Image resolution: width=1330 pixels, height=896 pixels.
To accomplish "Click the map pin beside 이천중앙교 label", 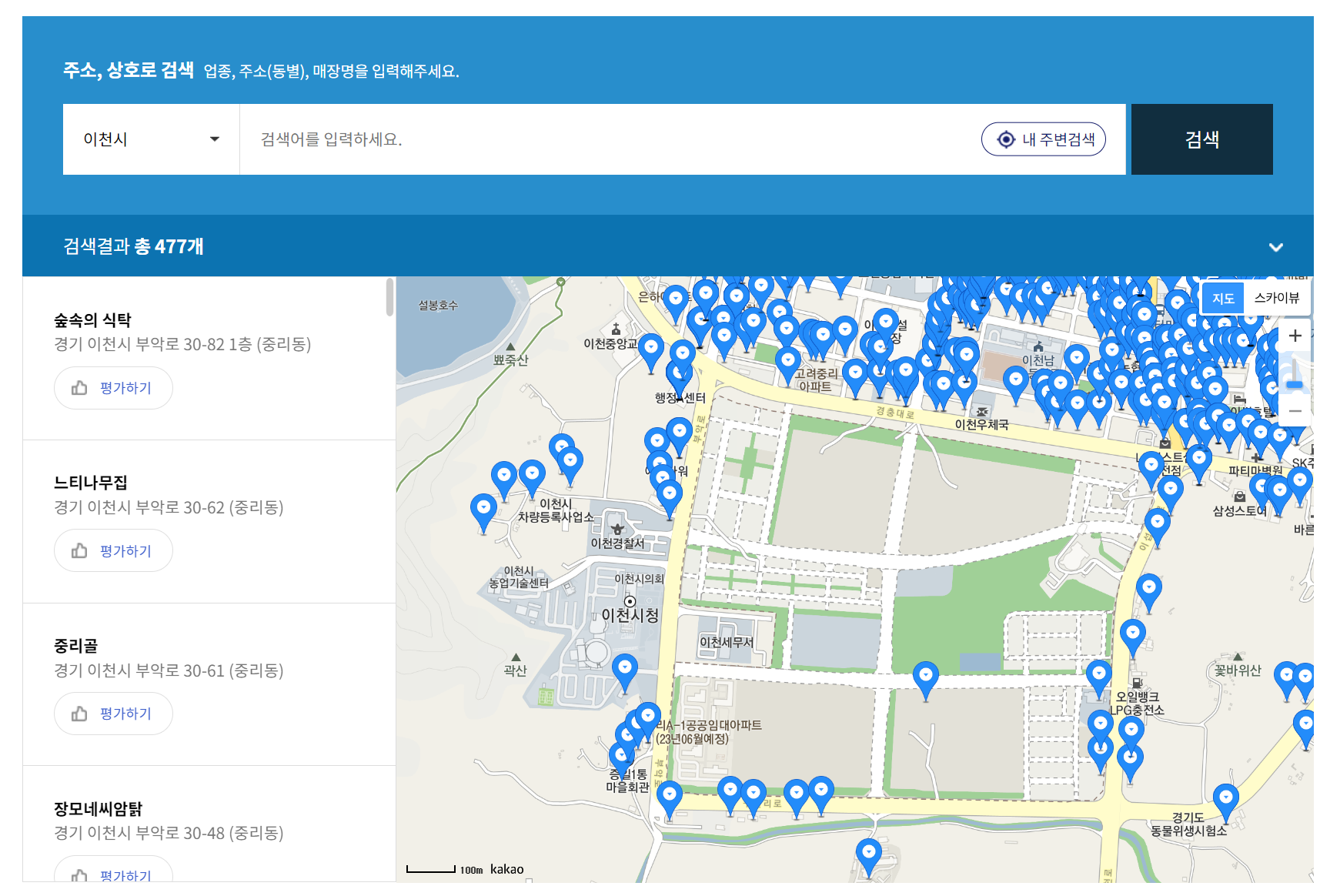I will (651, 352).
